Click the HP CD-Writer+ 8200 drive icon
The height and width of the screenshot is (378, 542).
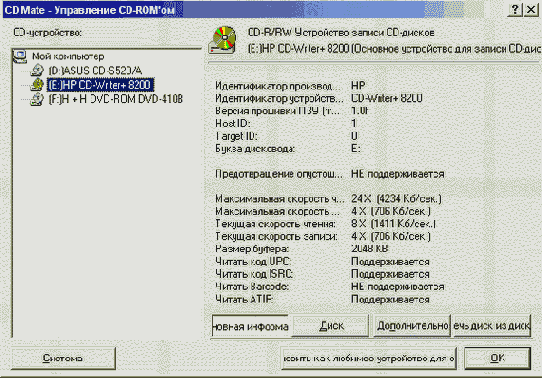coord(37,85)
